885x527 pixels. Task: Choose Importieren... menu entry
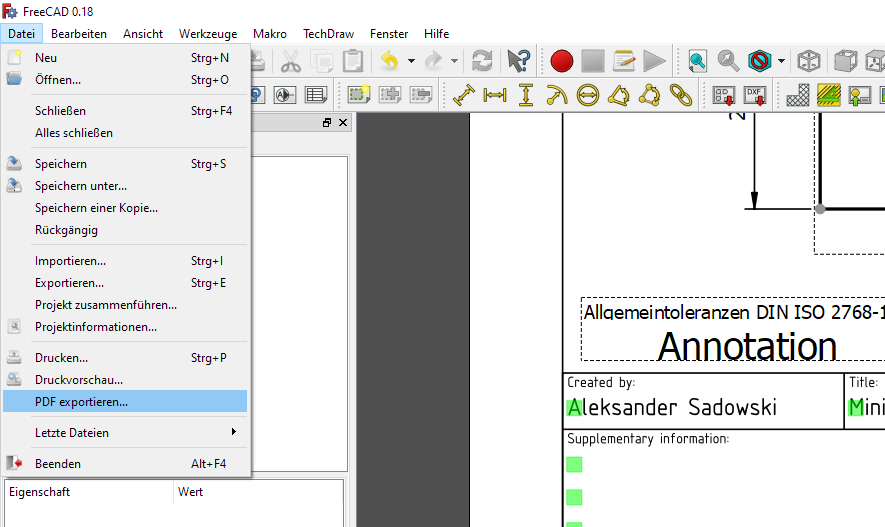[125, 261]
